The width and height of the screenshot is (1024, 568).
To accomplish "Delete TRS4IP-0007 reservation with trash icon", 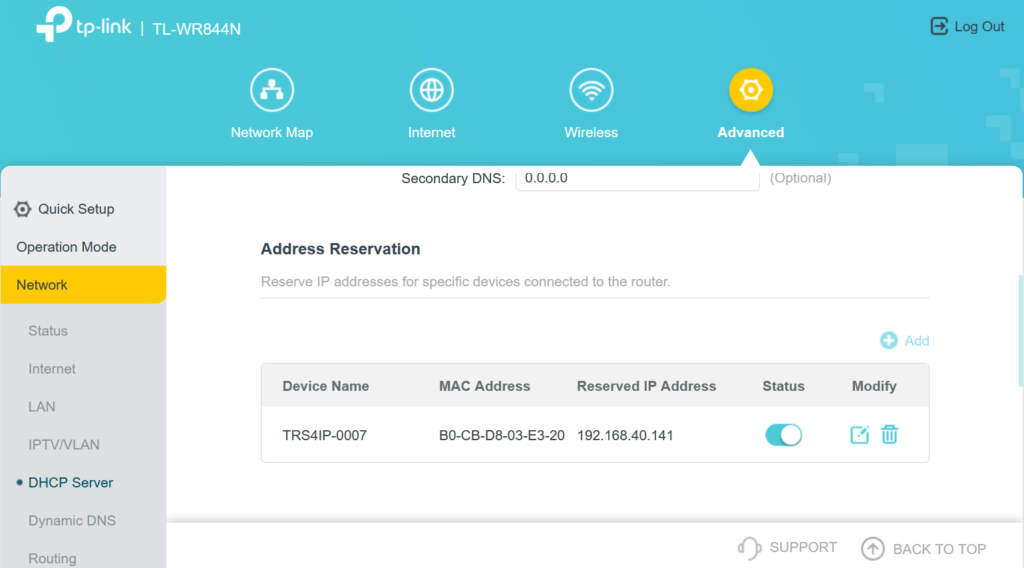I will click(889, 435).
